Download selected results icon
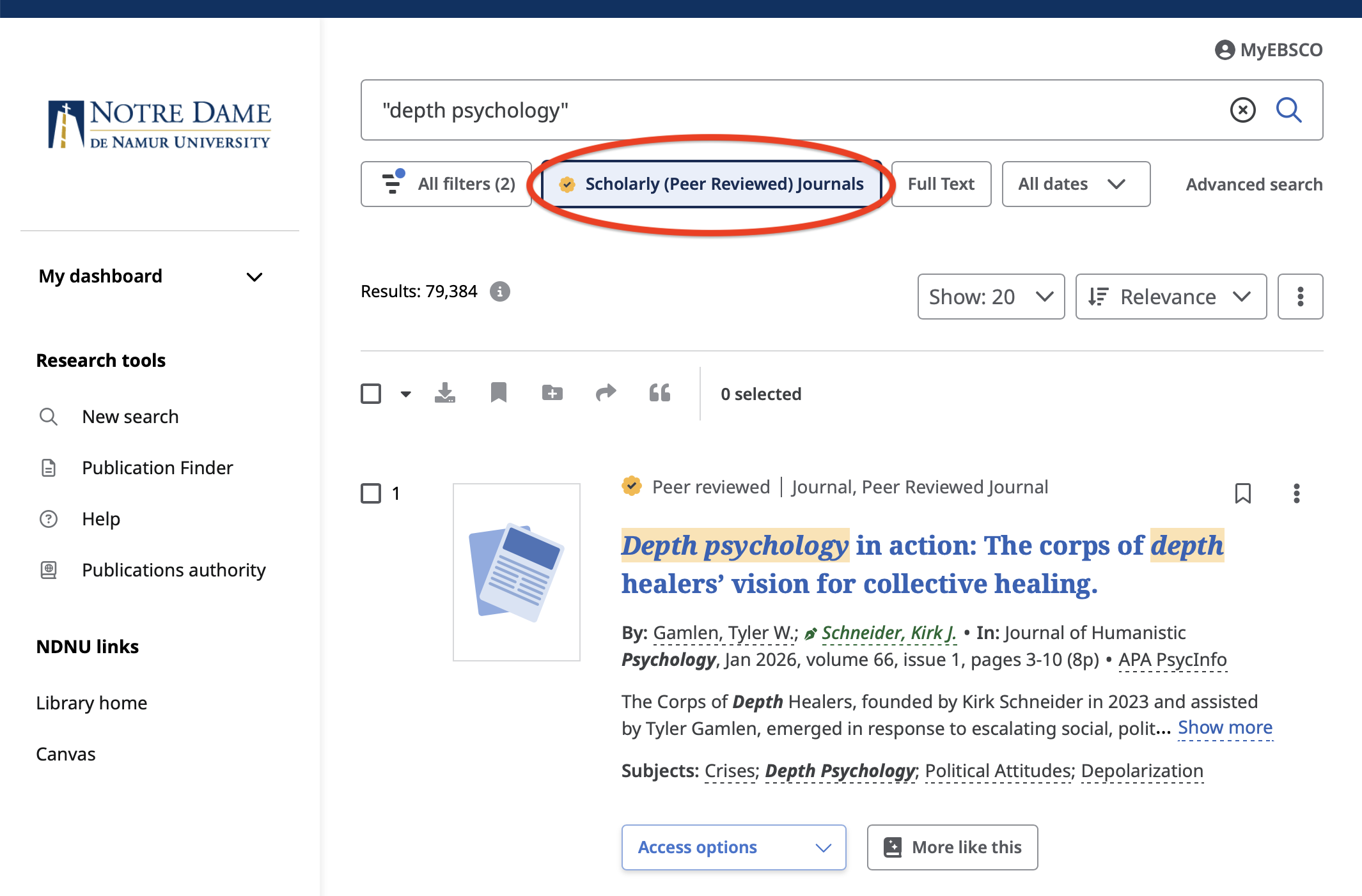The height and width of the screenshot is (896, 1362). tap(445, 393)
